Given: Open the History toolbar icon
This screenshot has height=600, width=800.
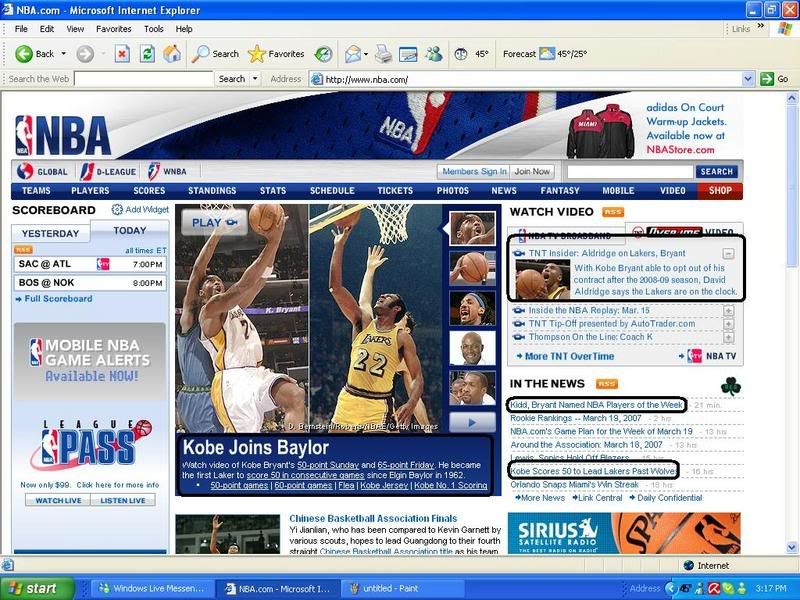Looking at the screenshot, I should 323,54.
